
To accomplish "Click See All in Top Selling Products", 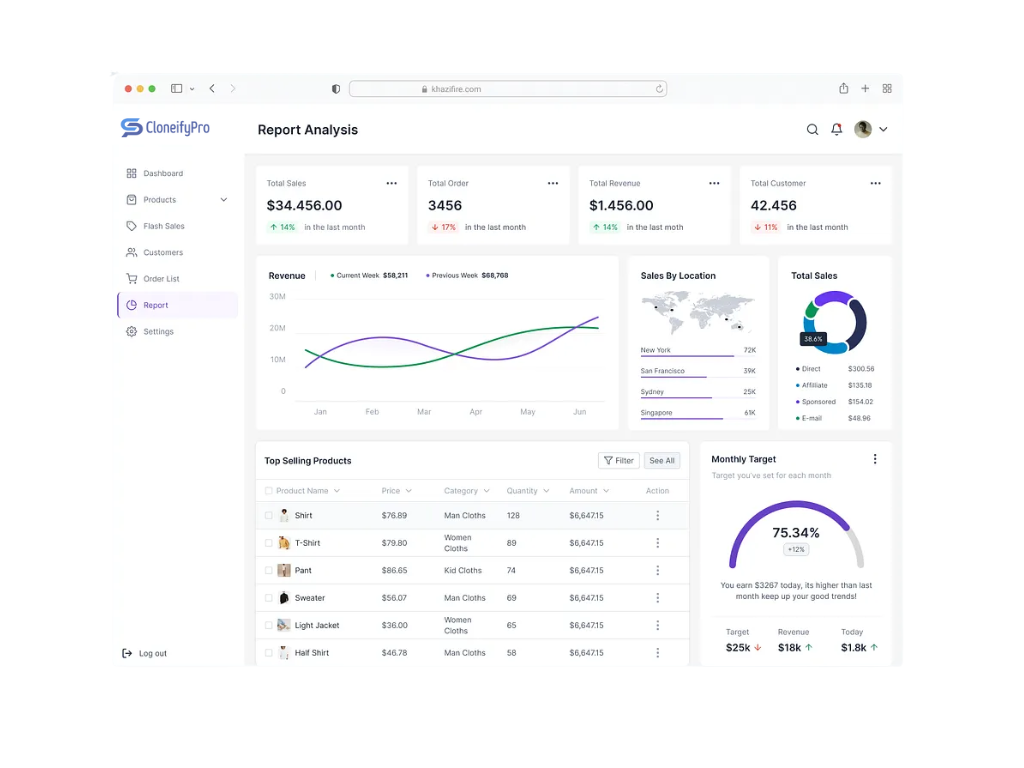I will 662,460.
